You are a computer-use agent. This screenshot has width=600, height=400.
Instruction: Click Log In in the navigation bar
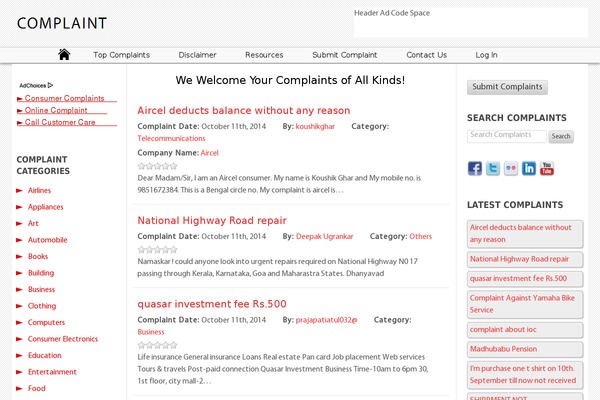pyautogui.click(x=486, y=55)
